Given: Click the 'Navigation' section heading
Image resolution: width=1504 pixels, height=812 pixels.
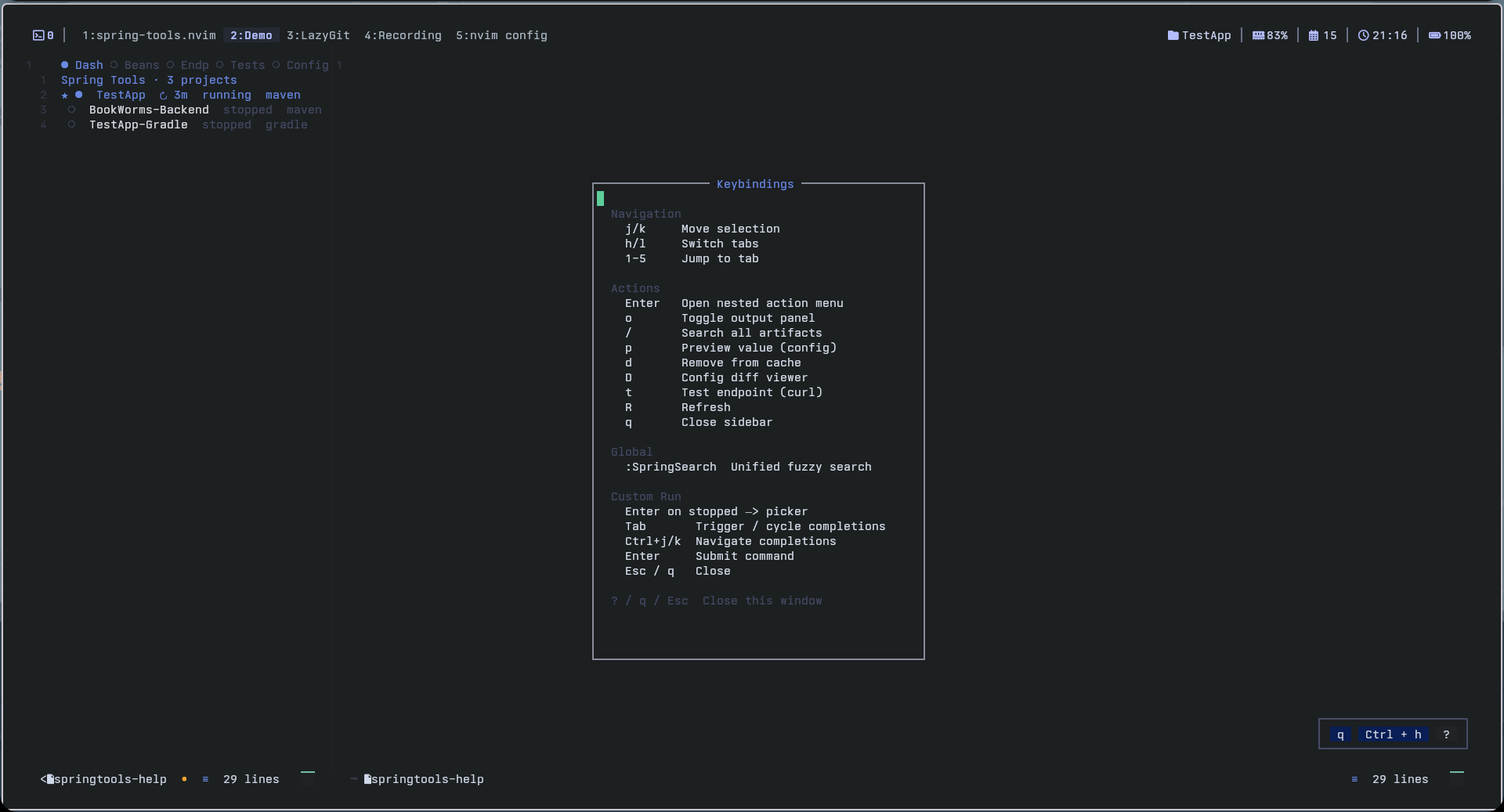Looking at the screenshot, I should (646, 214).
